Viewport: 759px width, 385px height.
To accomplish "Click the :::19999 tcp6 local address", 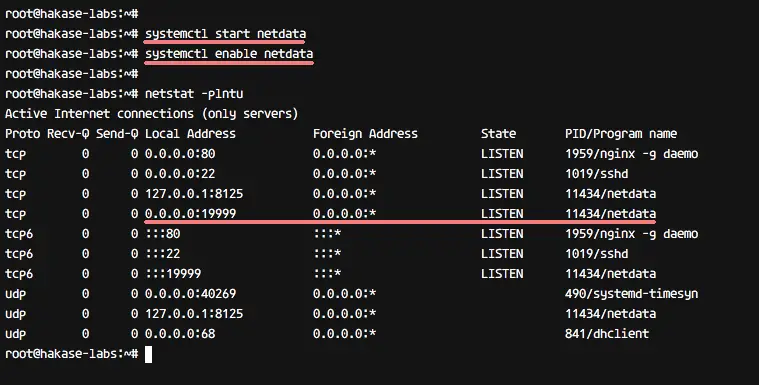I will [x=173, y=274].
